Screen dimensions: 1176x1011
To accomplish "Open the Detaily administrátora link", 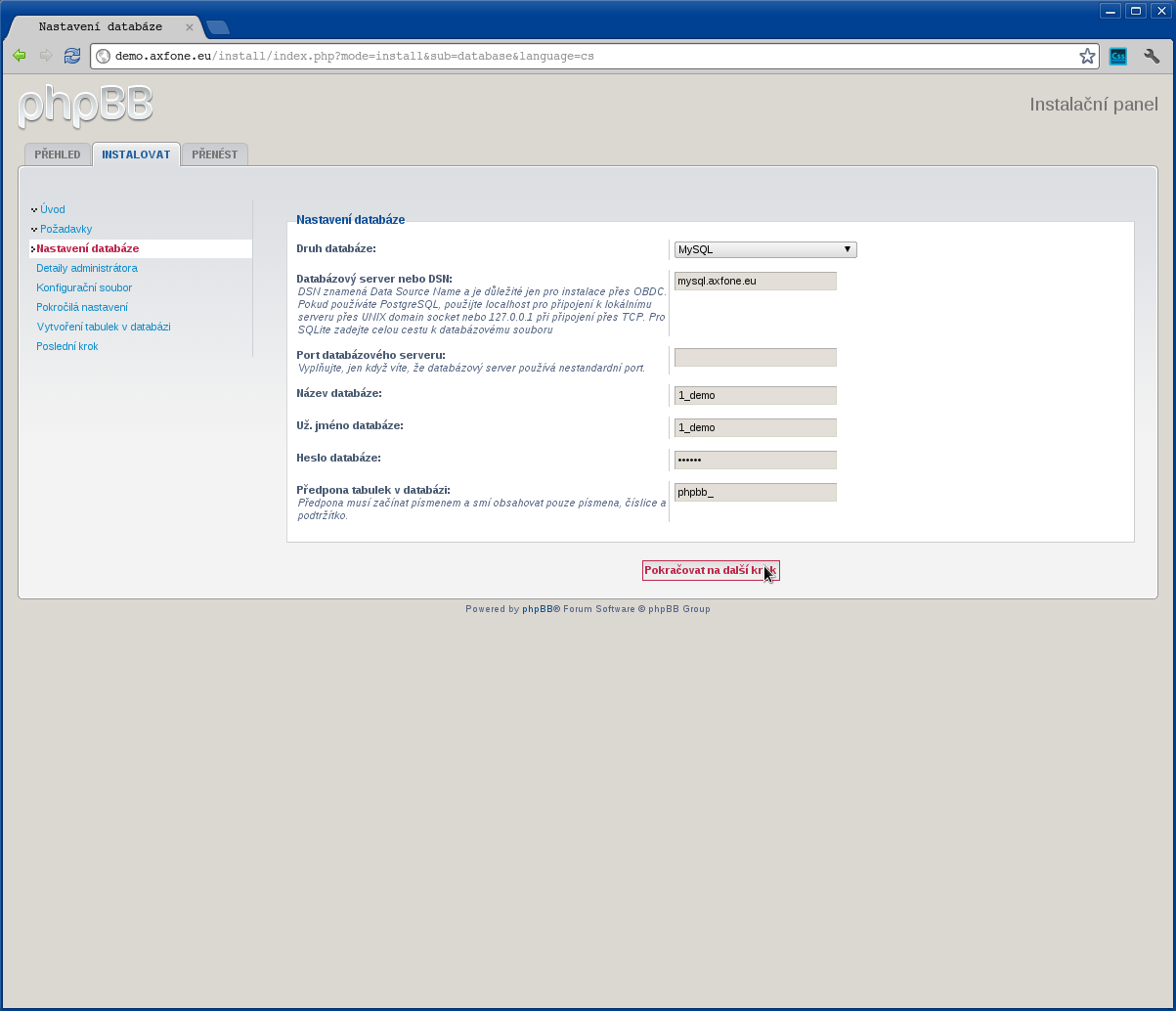I will click(x=87, y=268).
